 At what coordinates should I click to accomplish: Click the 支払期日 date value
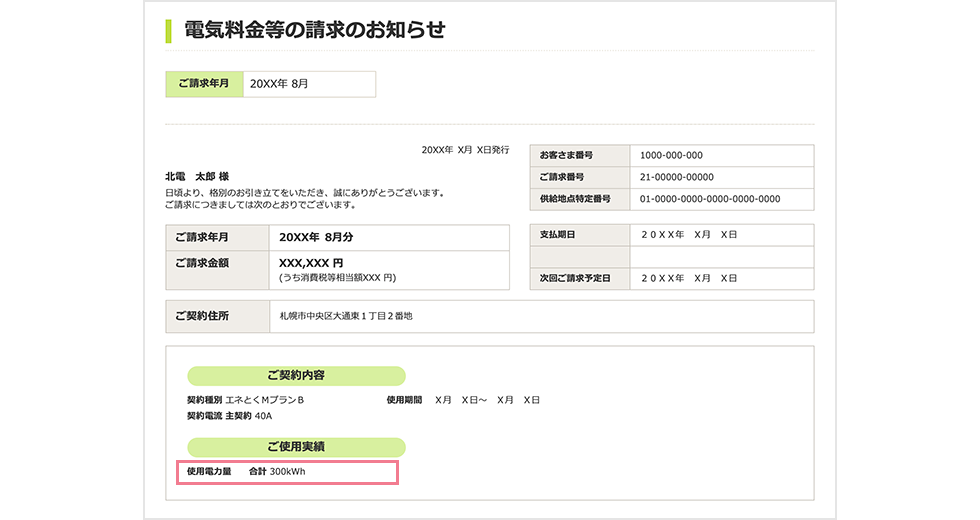point(689,234)
